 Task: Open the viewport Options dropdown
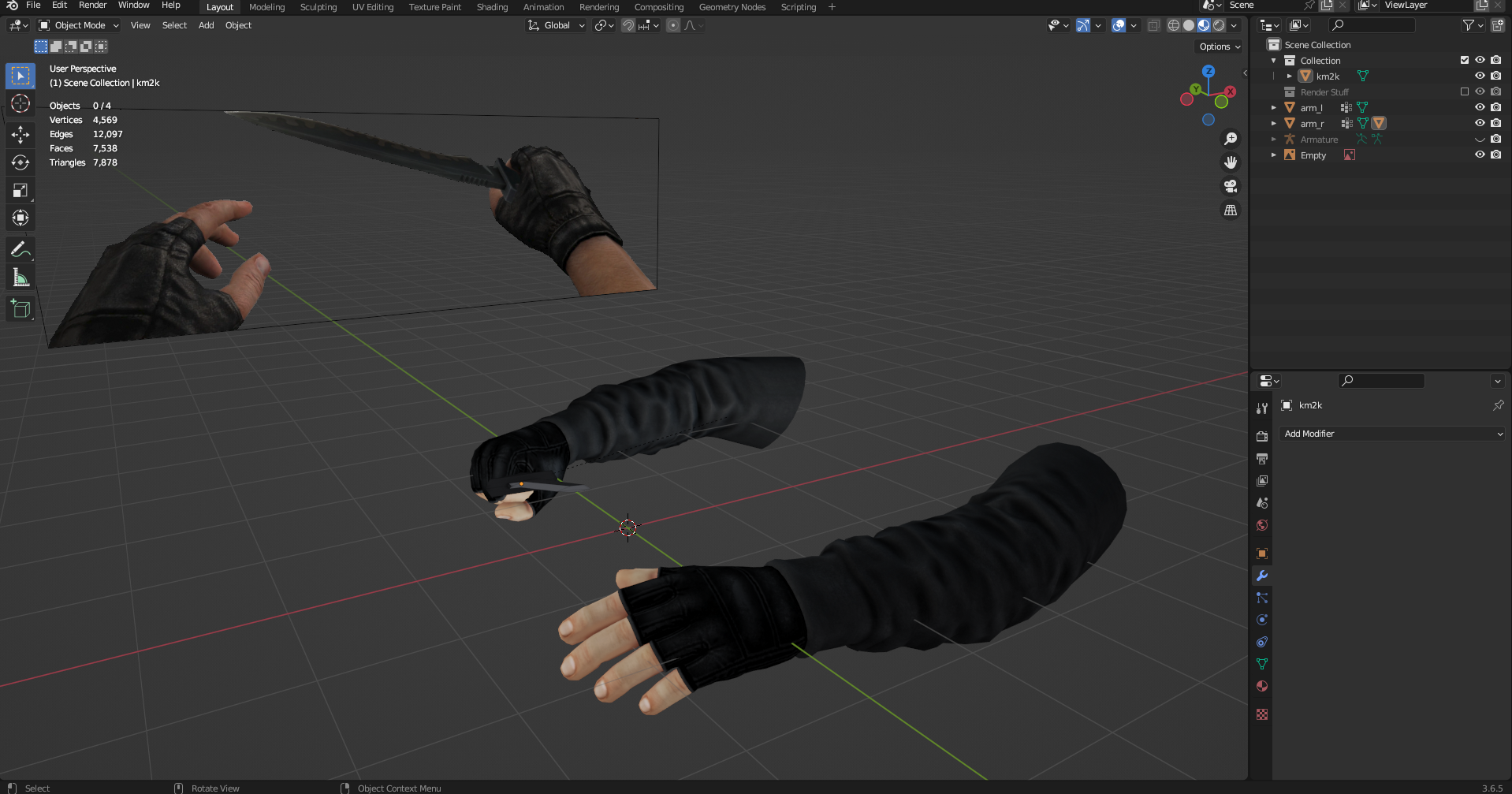(1220, 47)
